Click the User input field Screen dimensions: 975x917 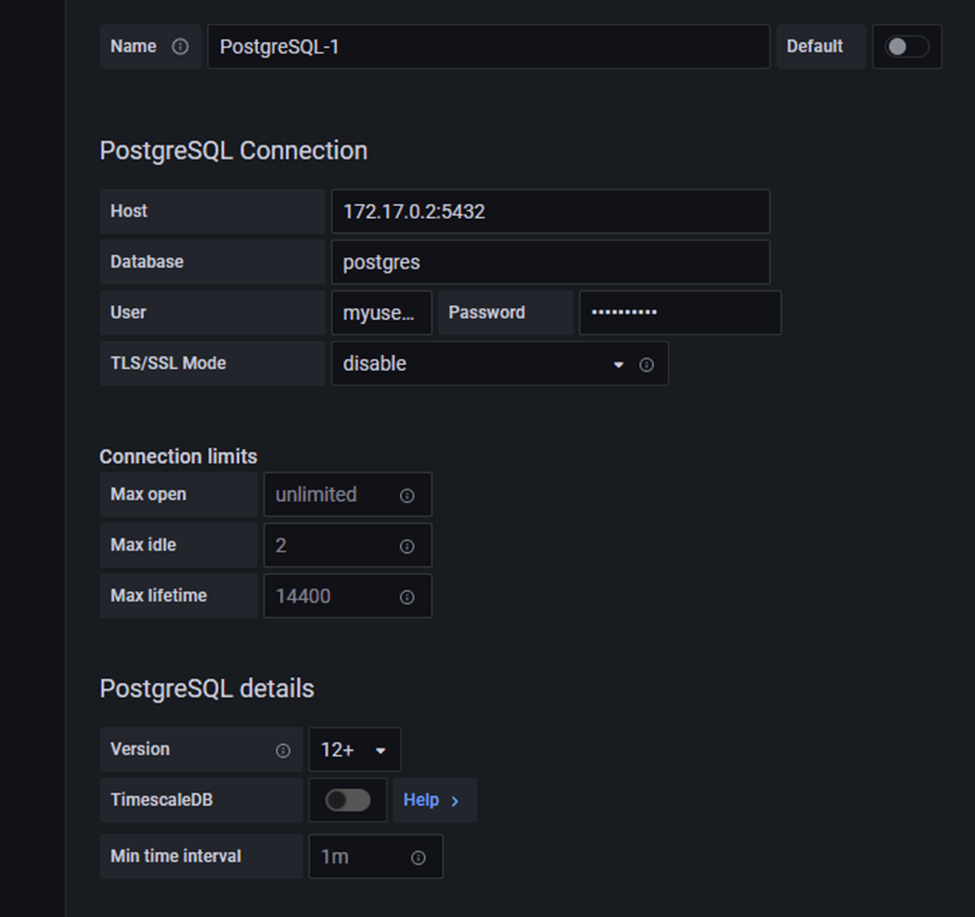381,313
